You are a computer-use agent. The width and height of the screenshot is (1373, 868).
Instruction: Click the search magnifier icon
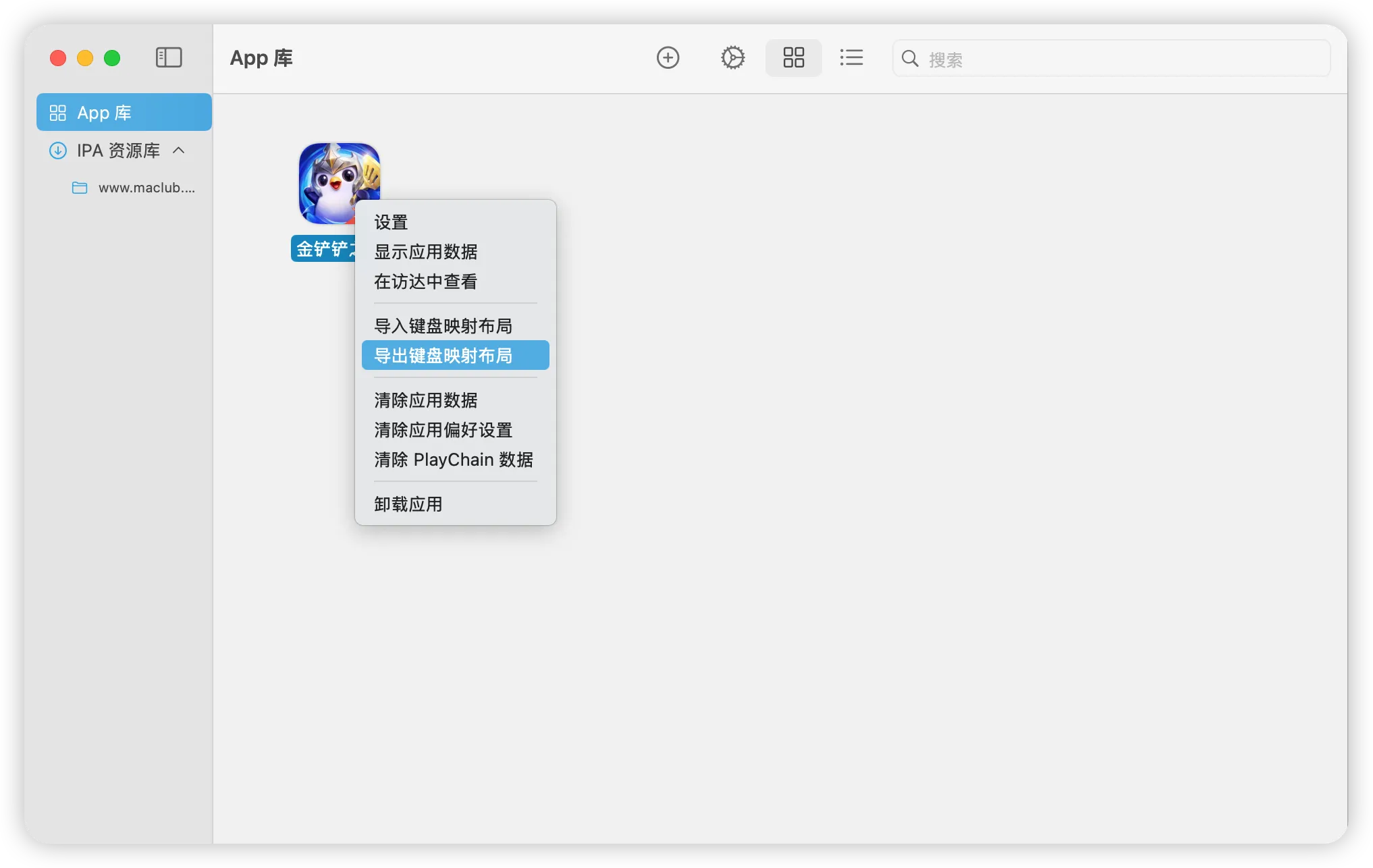[x=910, y=59]
